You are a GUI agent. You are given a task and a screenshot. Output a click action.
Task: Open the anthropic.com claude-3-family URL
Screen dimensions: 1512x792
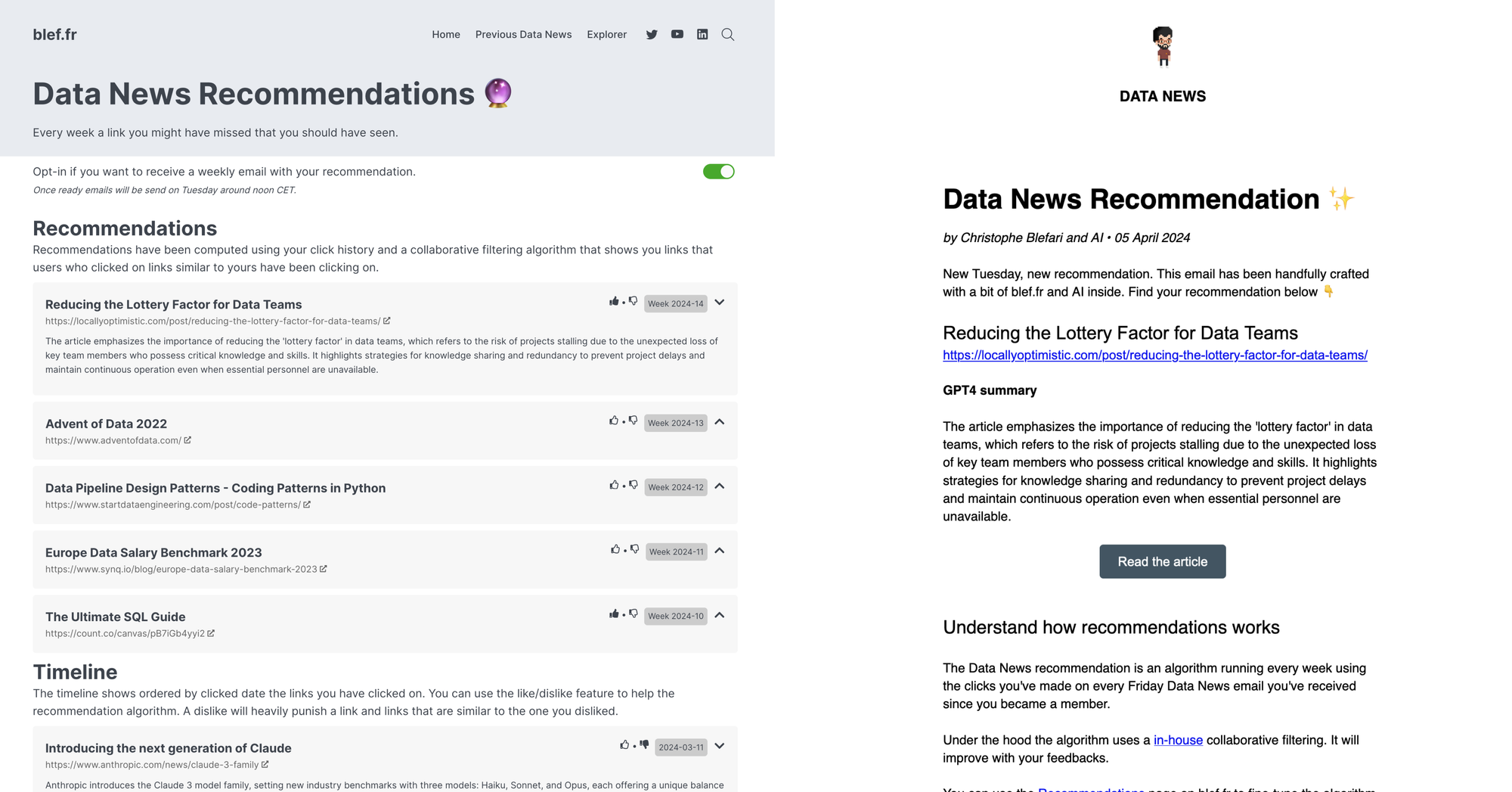click(x=152, y=765)
